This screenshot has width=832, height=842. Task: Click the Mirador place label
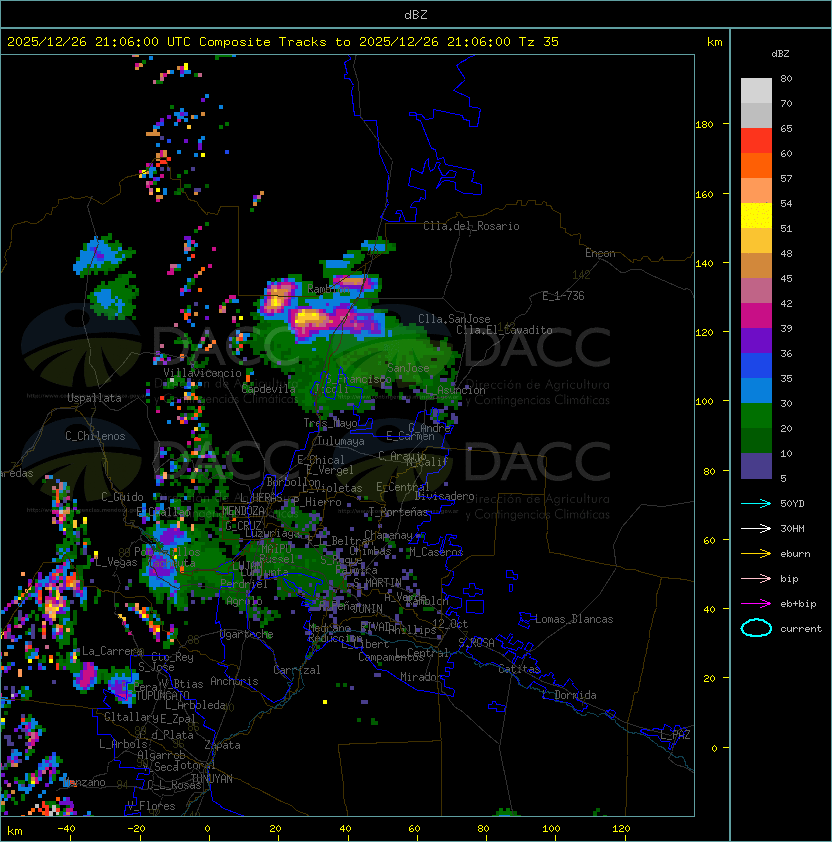422,677
